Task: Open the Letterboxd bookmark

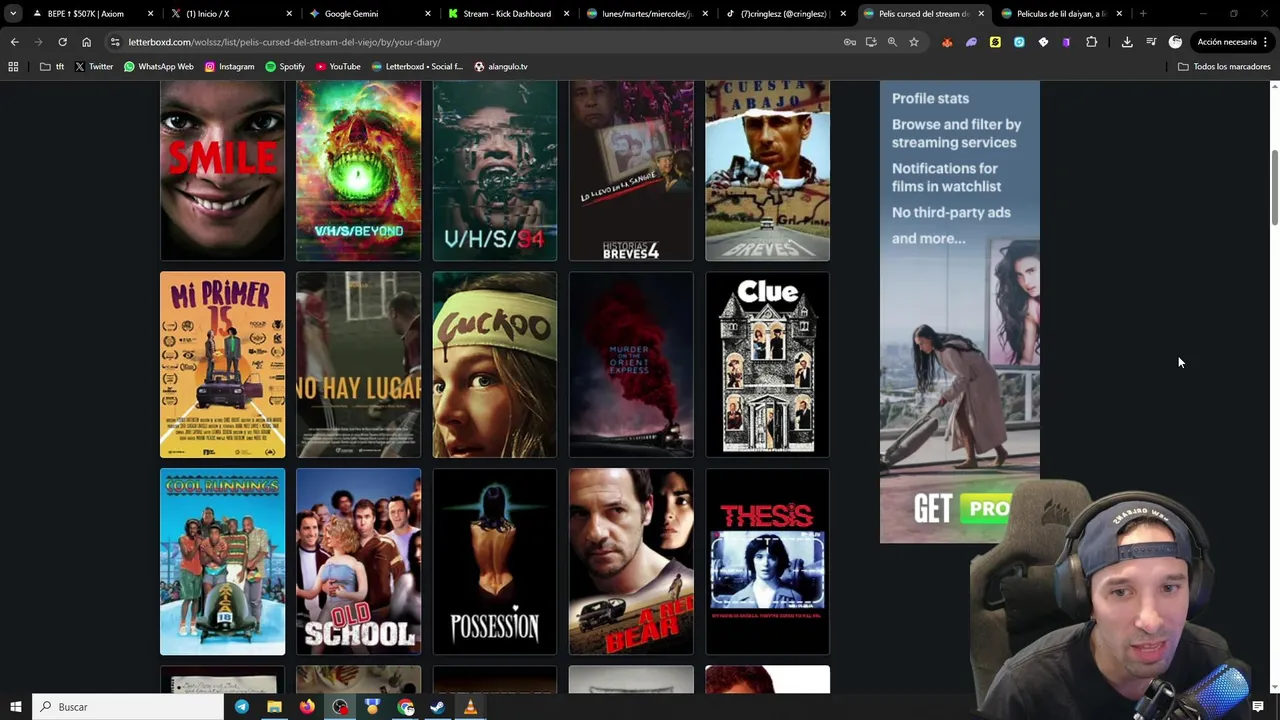Action: 417,66
